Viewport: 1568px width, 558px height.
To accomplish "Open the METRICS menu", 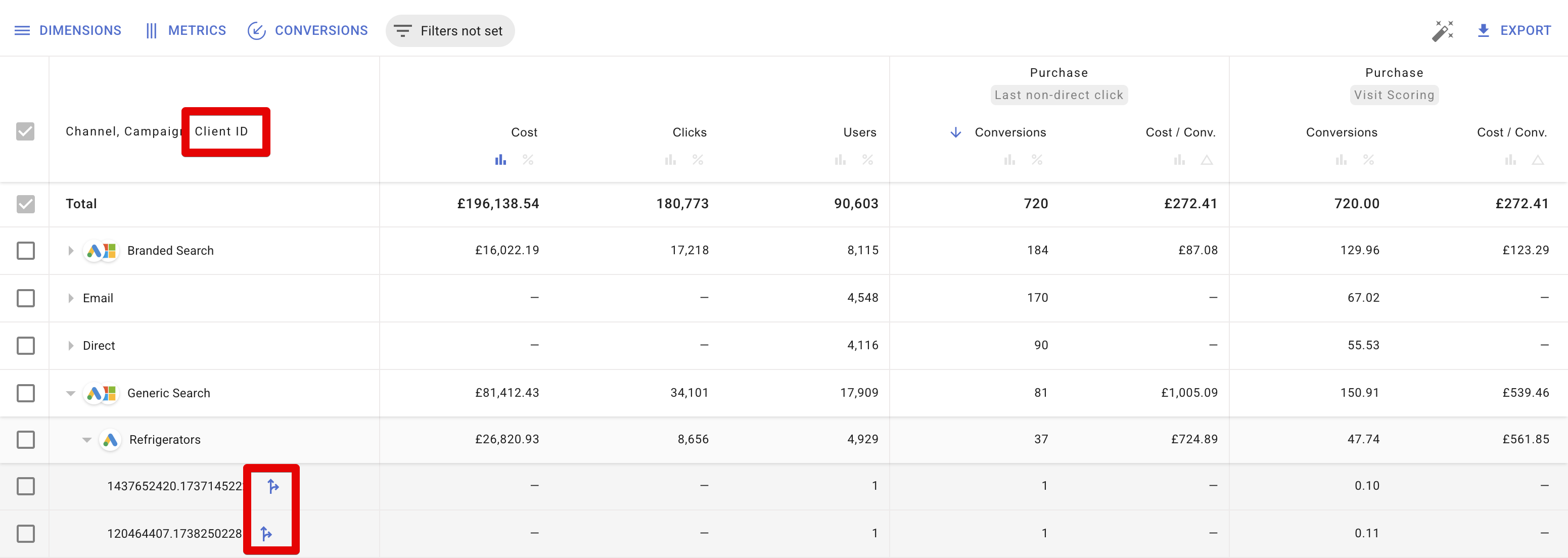I will coord(186,30).
